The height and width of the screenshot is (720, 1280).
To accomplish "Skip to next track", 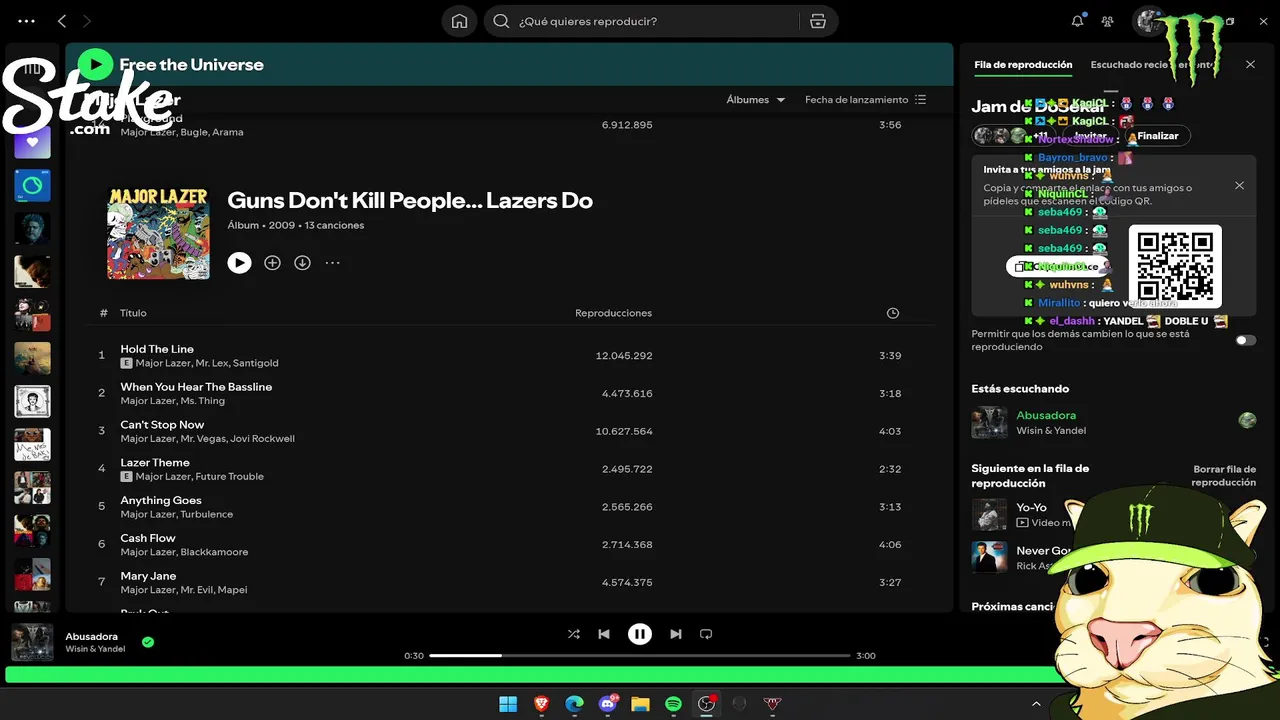I will tap(676, 634).
